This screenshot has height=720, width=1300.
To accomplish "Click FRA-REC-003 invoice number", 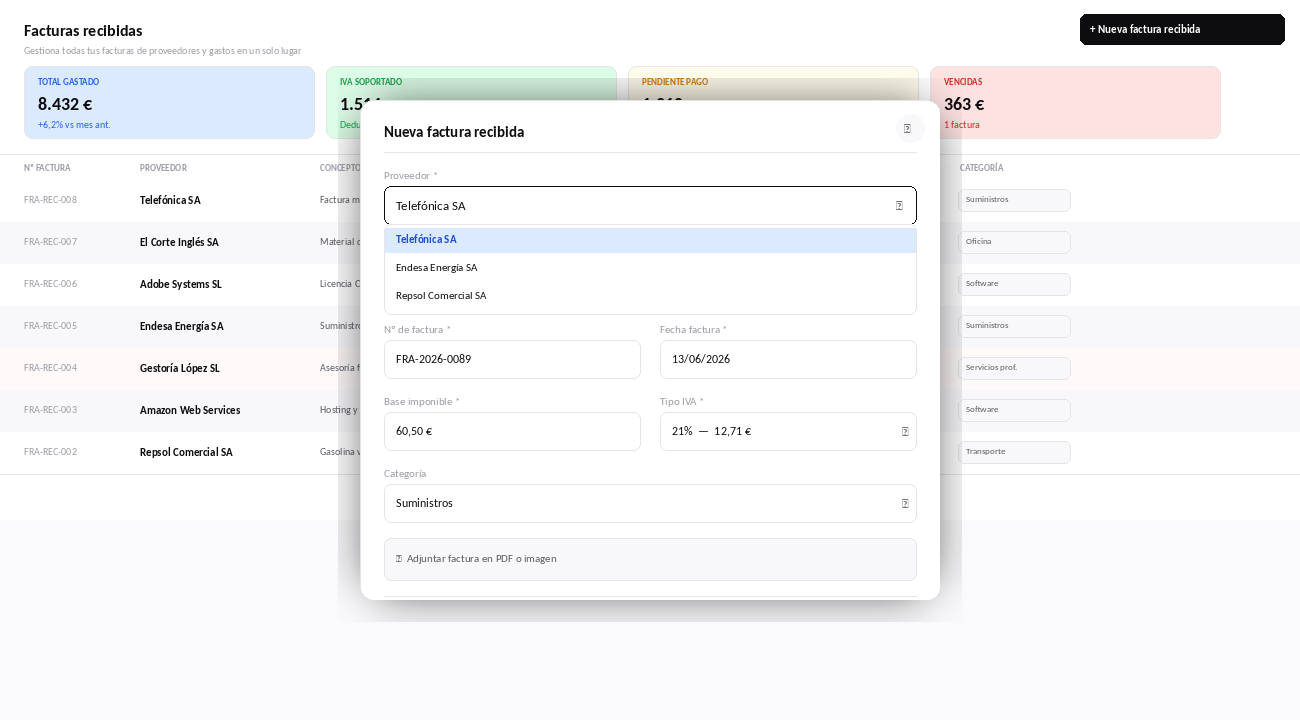I will tap(50, 410).
